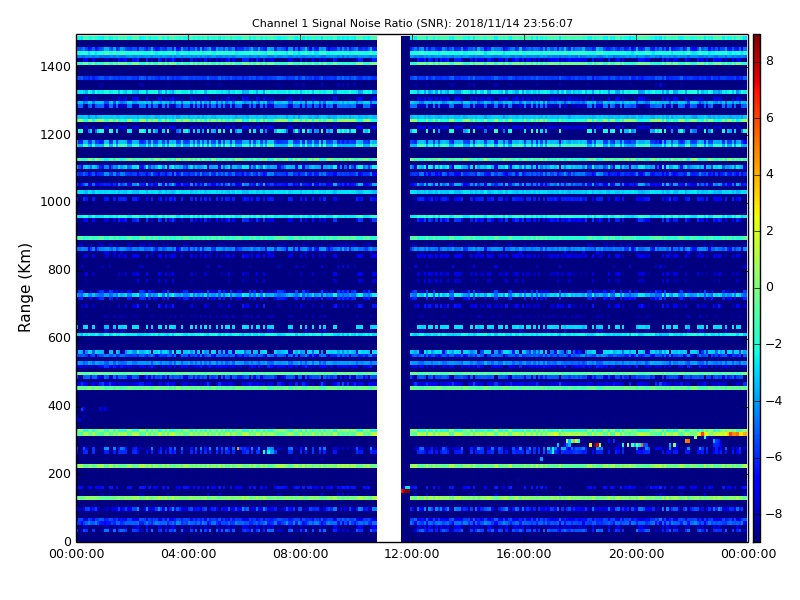Click the colorbar label 4
Image resolution: width=800 pixels, height=600 pixels.
click(770, 174)
